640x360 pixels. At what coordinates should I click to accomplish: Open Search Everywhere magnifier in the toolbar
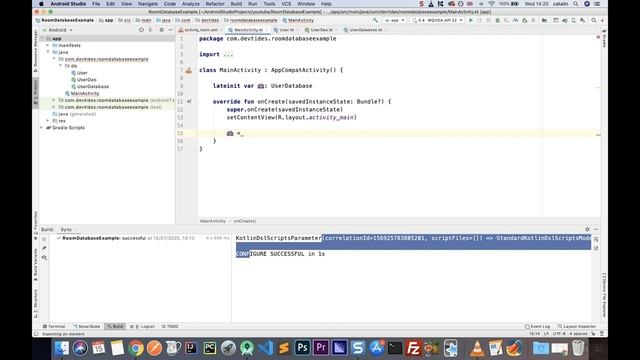(593, 20)
